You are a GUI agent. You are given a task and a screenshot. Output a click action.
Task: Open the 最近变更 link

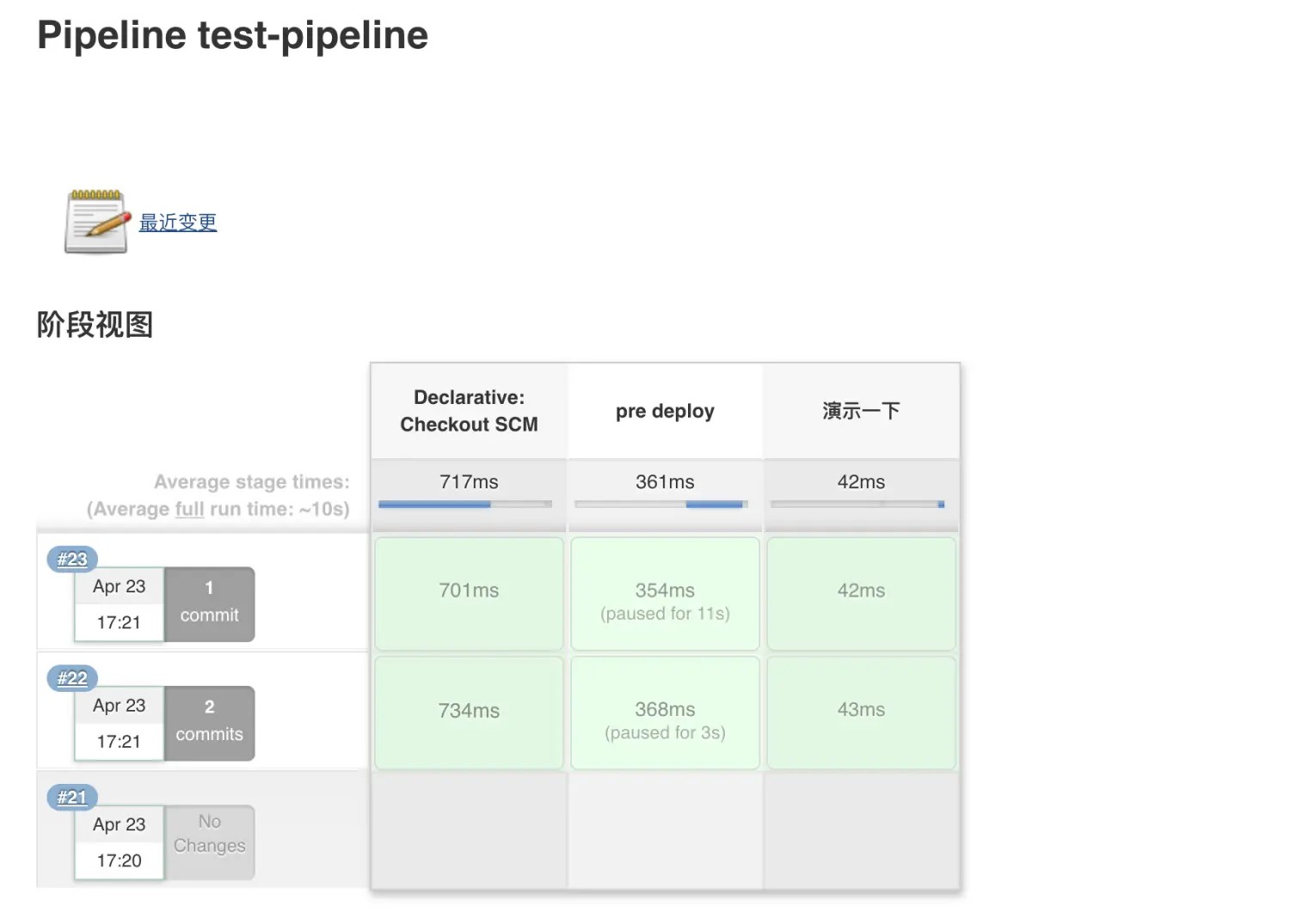click(177, 222)
